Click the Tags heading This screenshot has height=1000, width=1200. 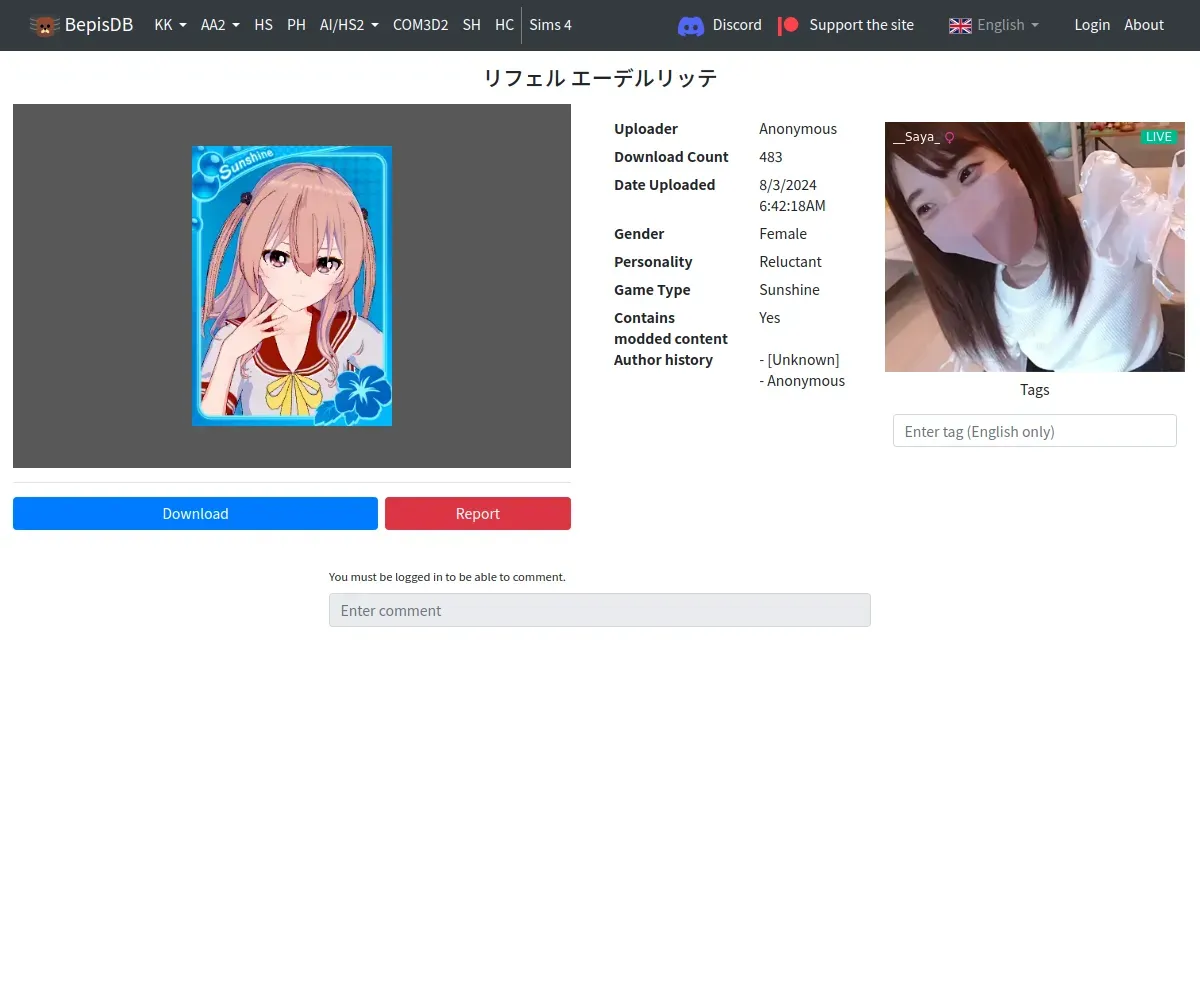(1035, 390)
